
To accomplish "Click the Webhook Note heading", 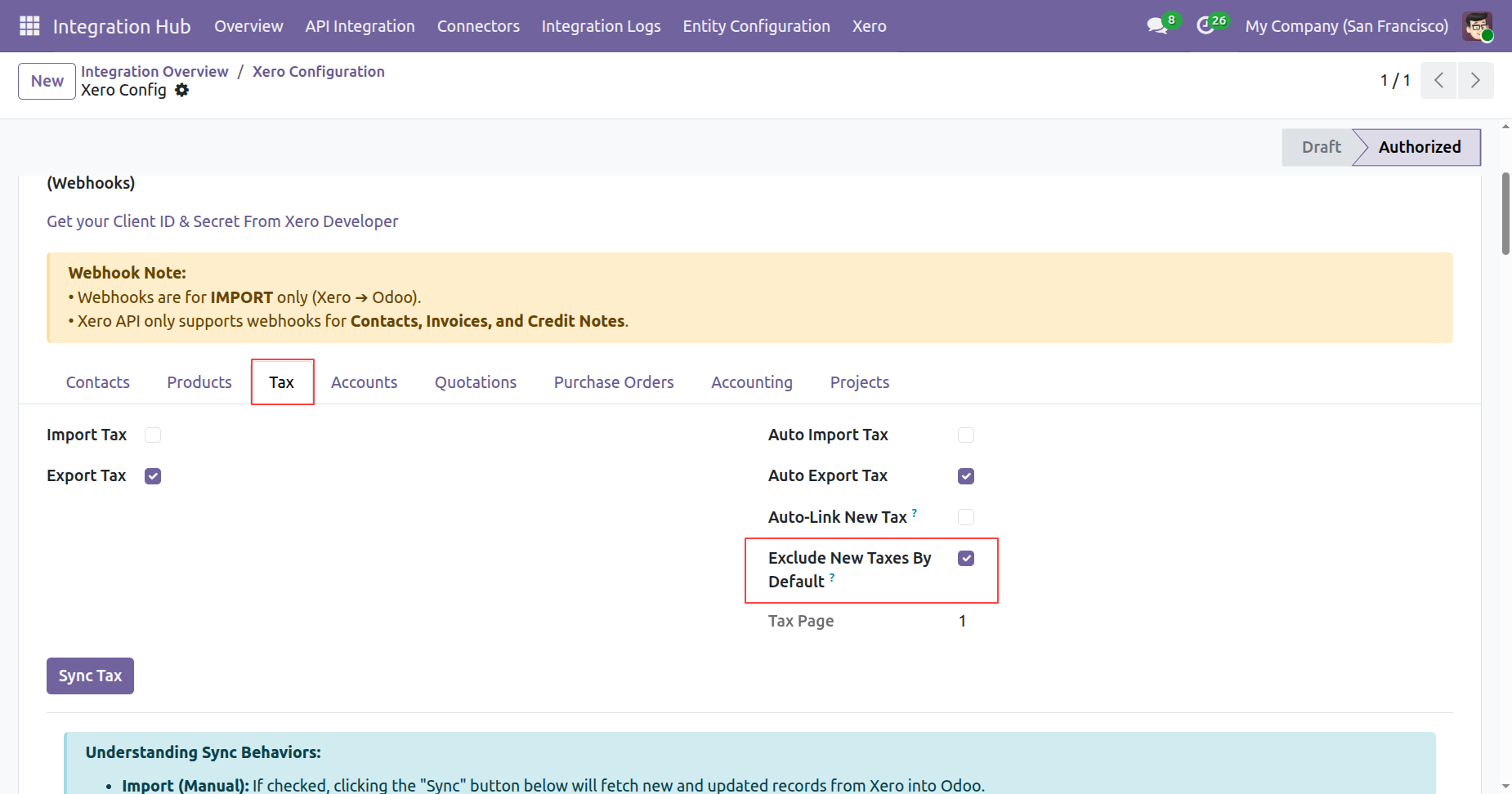I will click(127, 273).
